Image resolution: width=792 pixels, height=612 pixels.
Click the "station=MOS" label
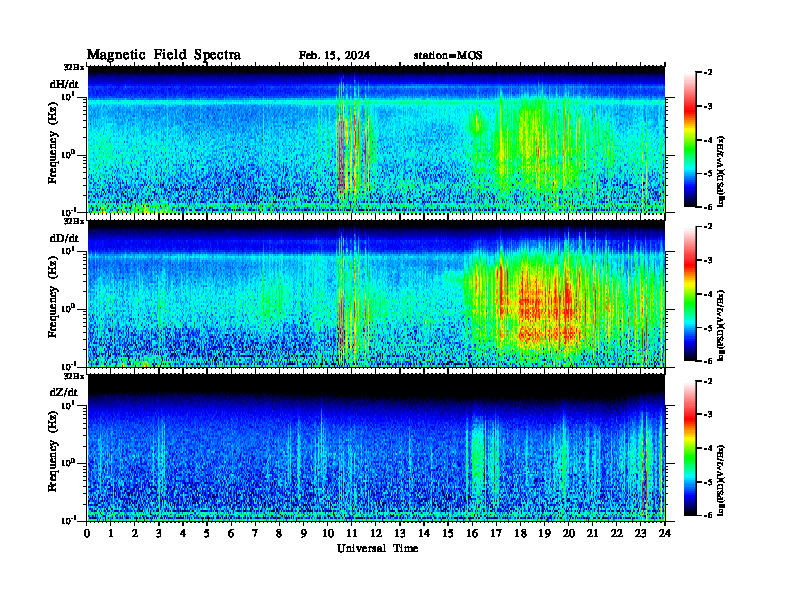448,56
